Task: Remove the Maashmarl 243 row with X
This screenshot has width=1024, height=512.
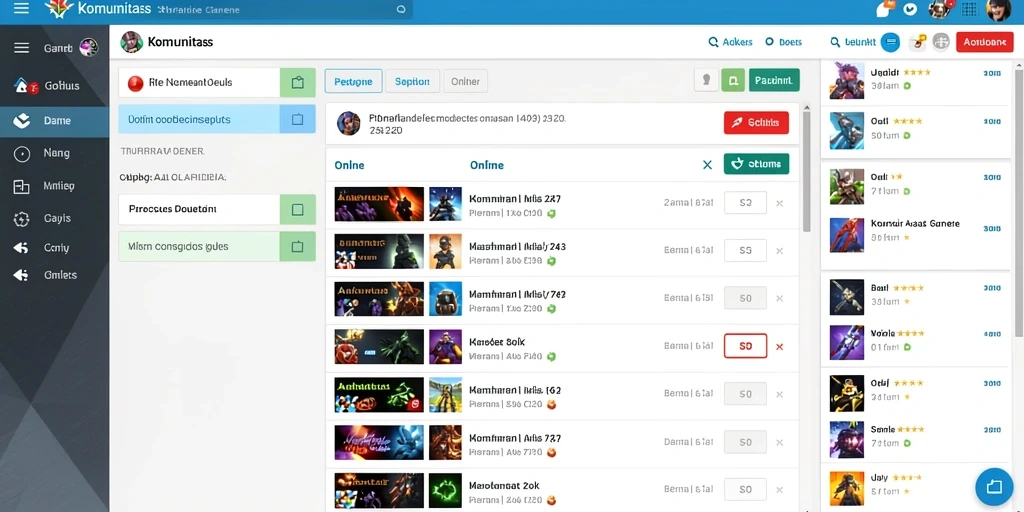Action: point(779,251)
